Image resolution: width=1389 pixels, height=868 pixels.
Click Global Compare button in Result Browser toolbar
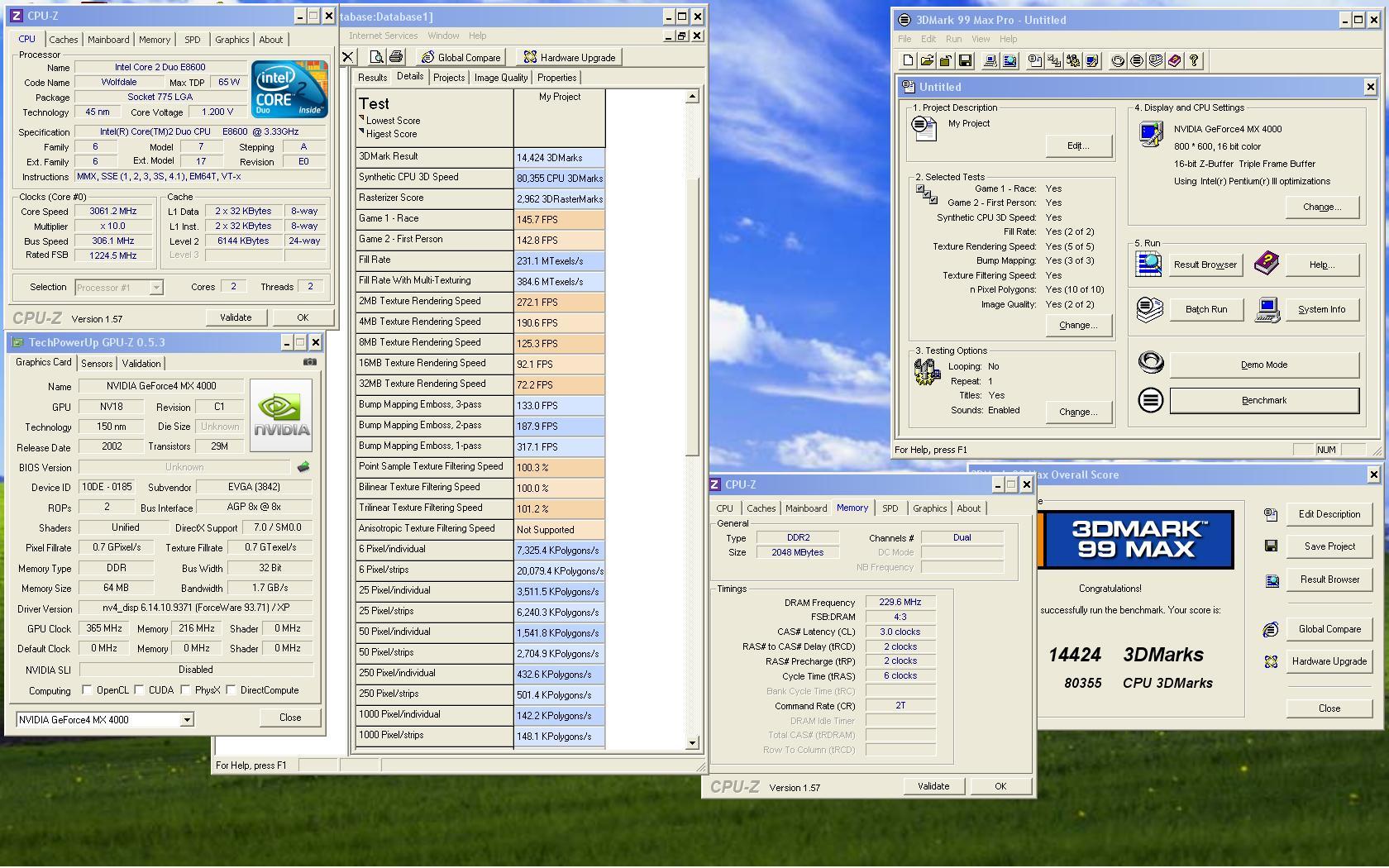click(x=461, y=57)
